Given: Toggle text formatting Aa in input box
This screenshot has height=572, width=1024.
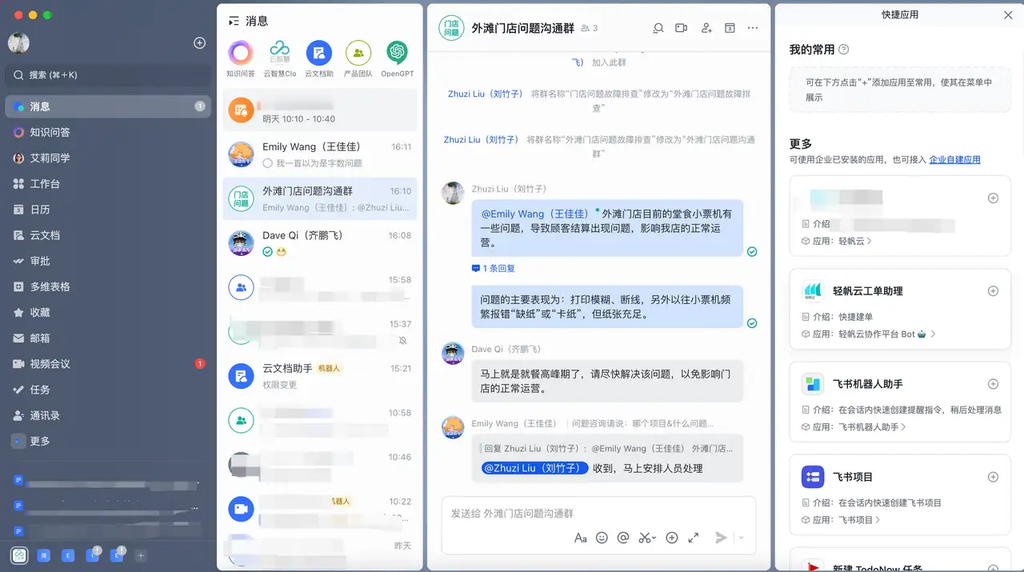Looking at the screenshot, I should tap(580, 537).
